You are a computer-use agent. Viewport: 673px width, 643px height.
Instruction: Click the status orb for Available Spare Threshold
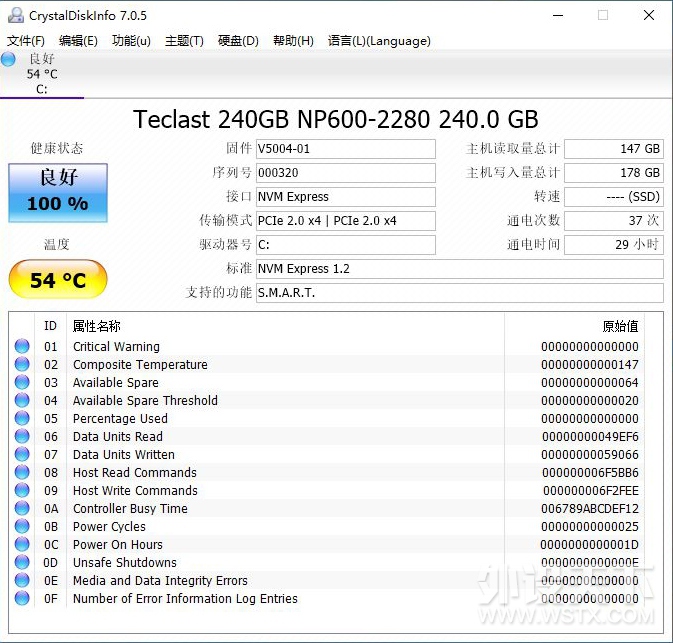22,400
